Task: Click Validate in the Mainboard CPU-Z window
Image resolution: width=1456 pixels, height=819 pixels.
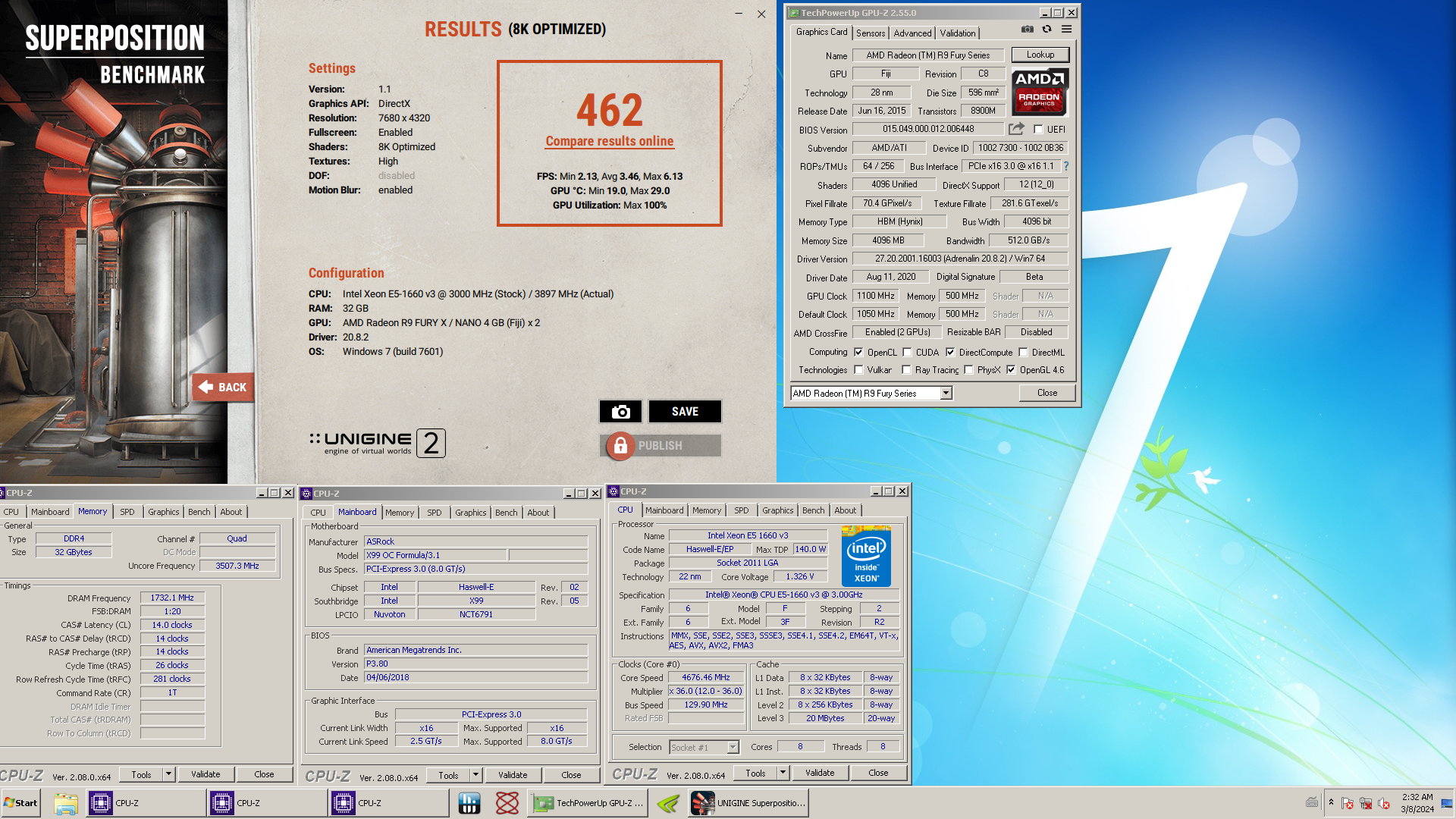Action: [x=513, y=775]
